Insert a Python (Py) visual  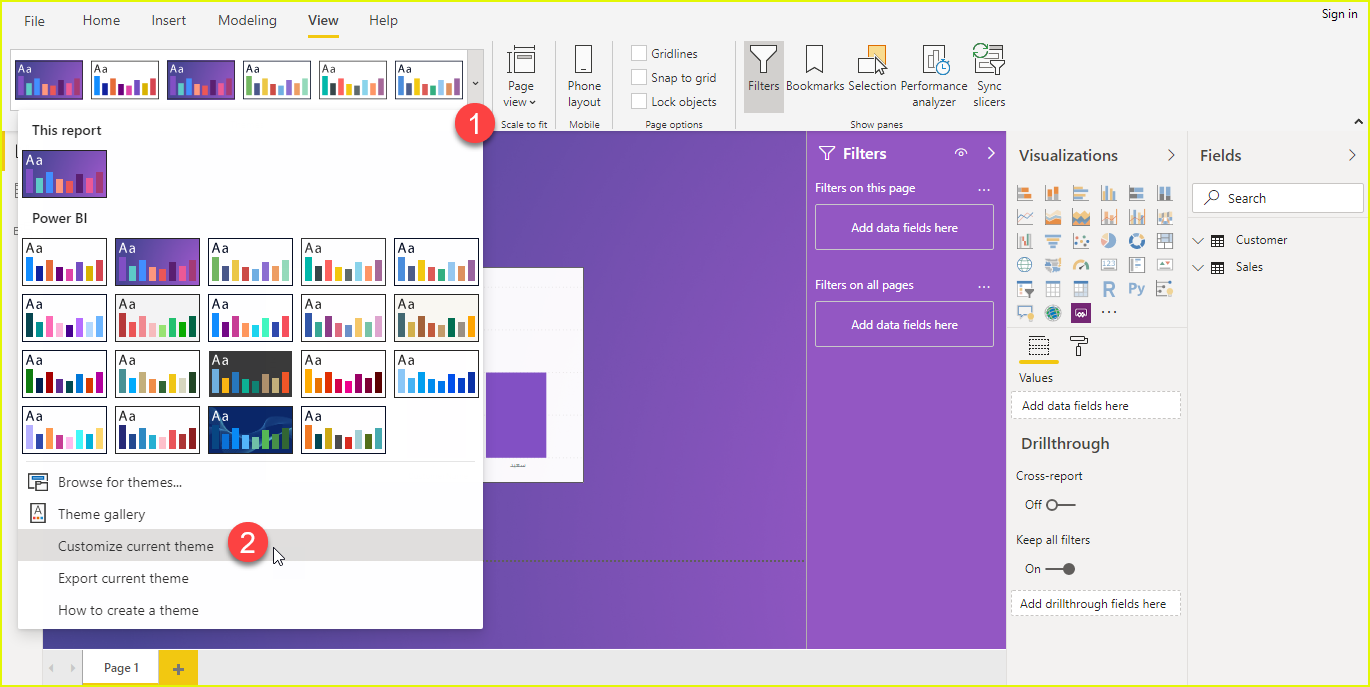coord(1137,288)
